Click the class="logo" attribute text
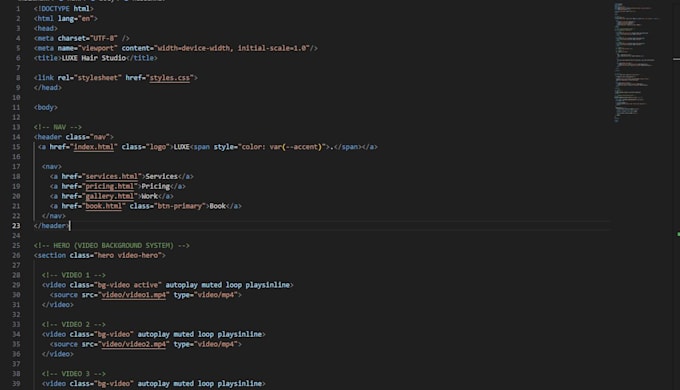This screenshot has width=680, height=390. 146,147
